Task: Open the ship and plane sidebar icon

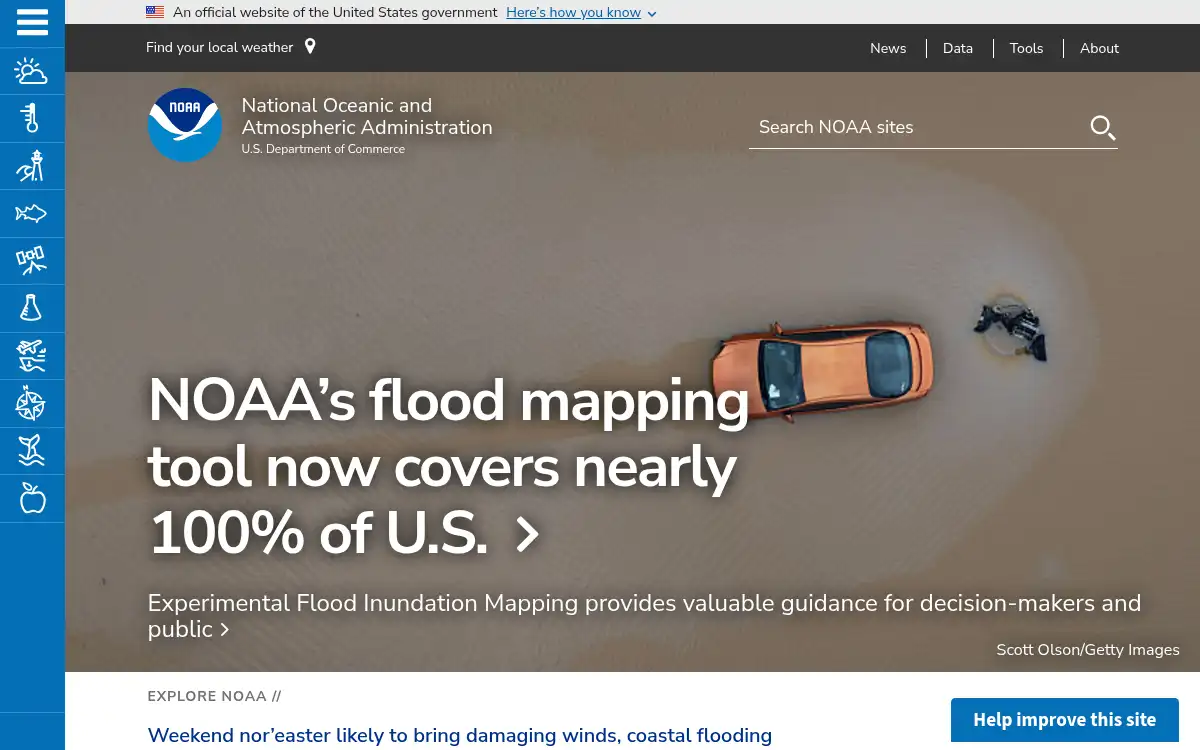Action: pos(32,356)
